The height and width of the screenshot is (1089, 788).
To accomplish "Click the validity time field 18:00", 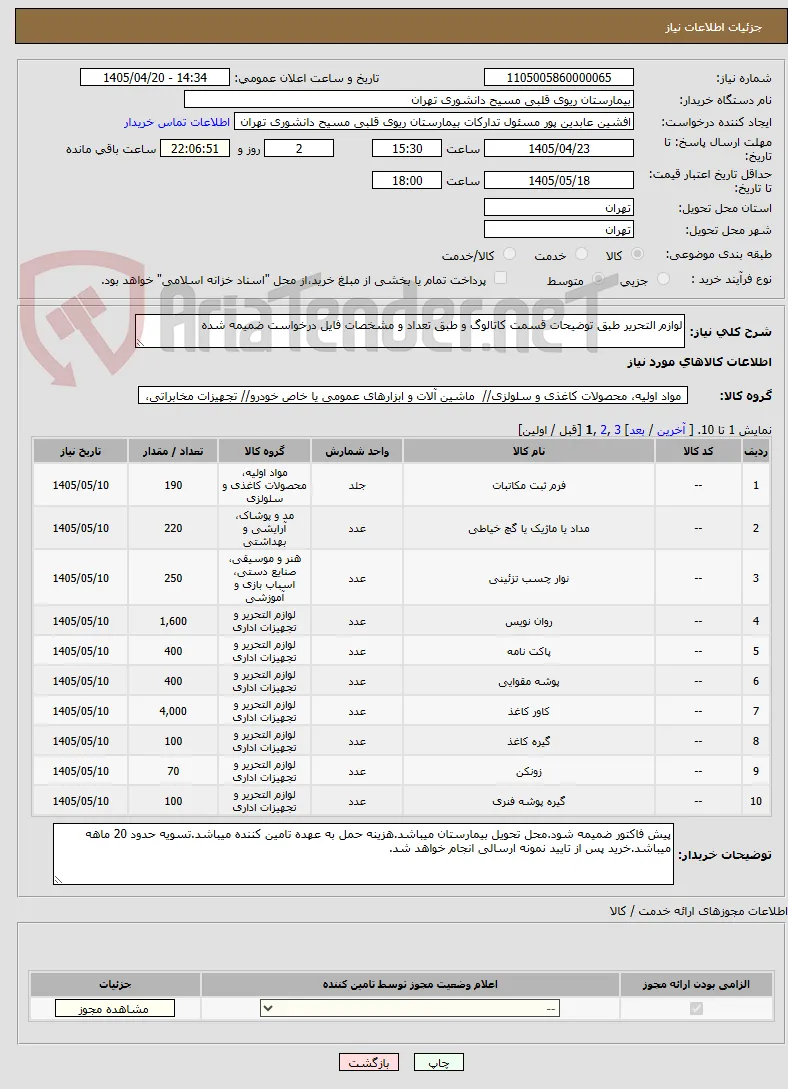I will [x=407, y=181].
